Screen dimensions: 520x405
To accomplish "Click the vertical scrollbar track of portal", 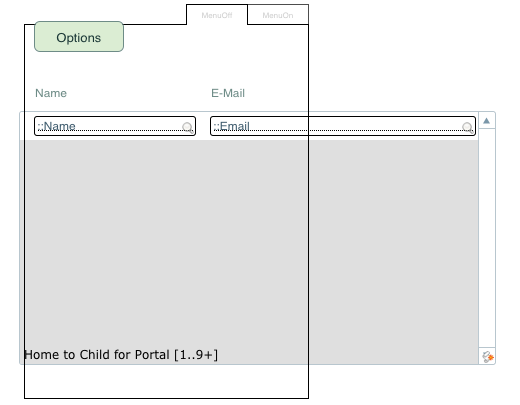I will click(487, 238).
